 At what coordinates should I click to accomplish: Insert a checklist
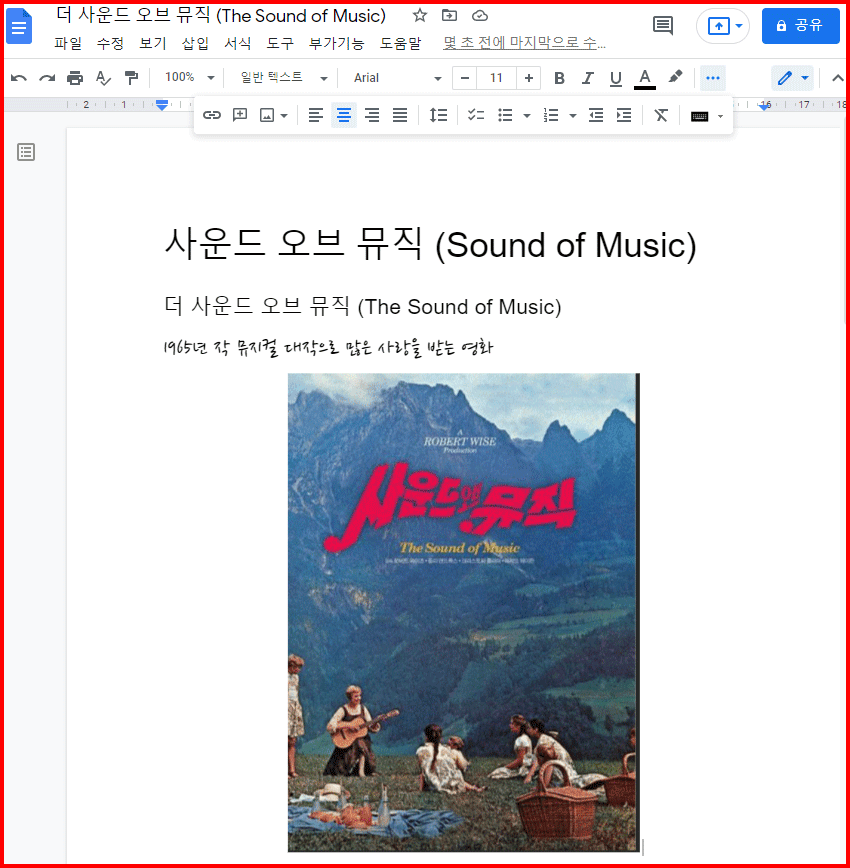pyautogui.click(x=476, y=115)
